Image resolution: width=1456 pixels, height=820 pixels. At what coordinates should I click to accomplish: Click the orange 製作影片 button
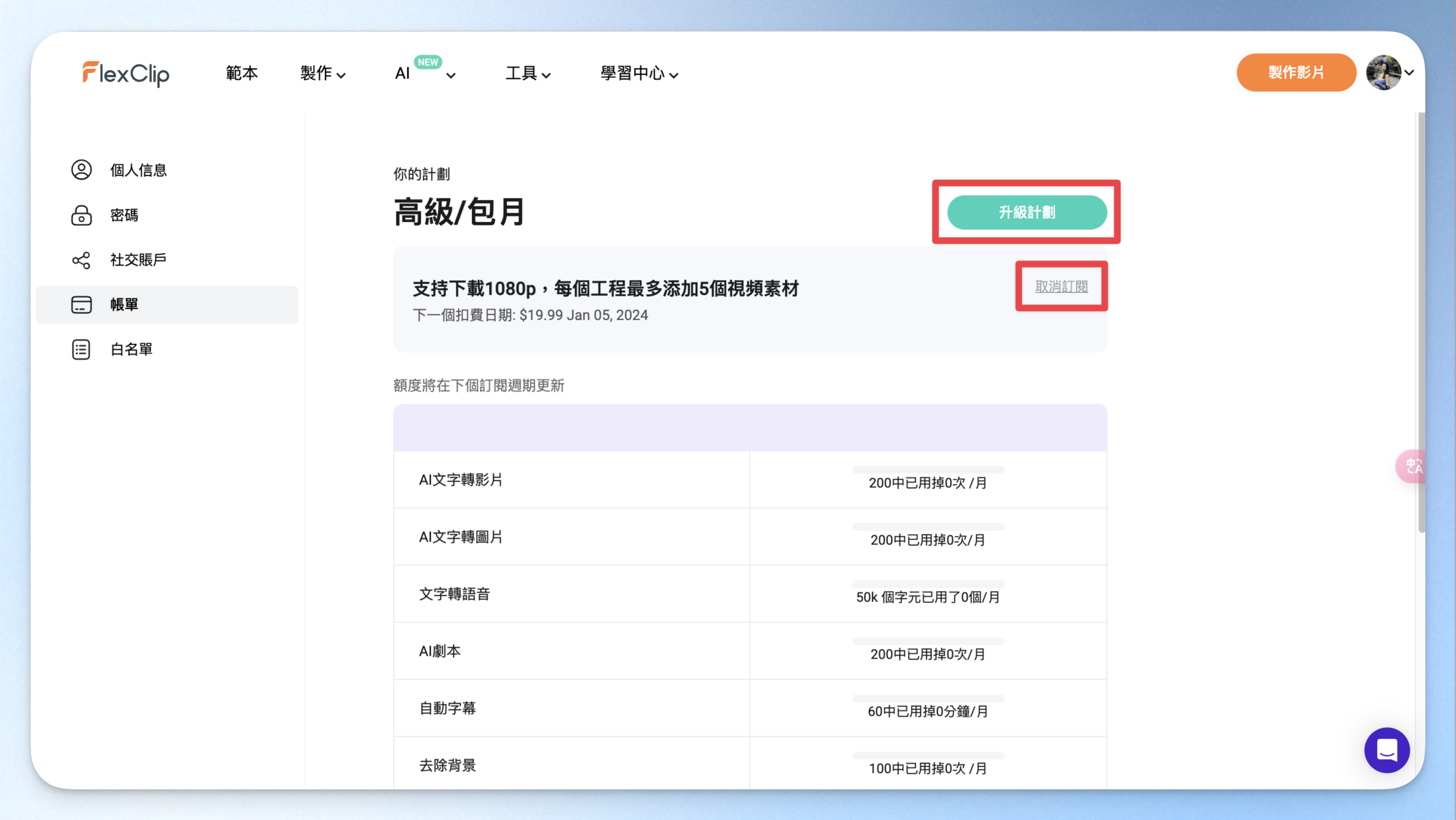point(1296,72)
